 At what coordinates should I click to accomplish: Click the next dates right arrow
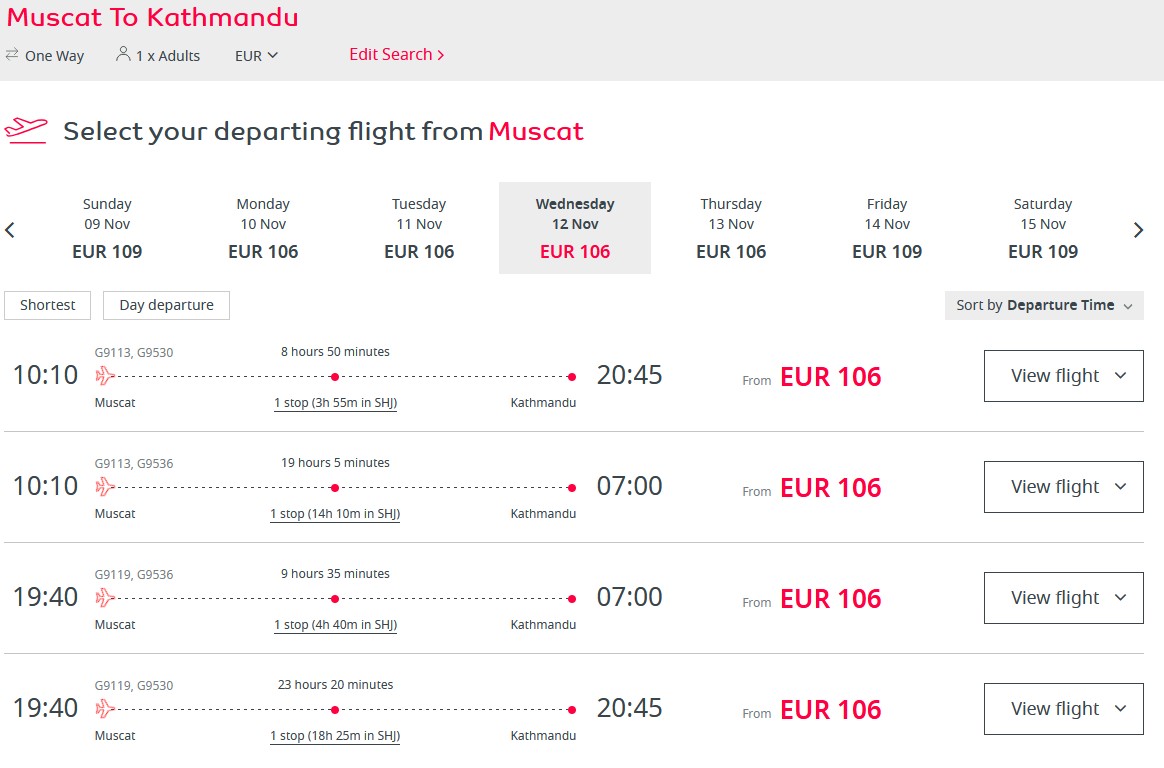click(1138, 230)
